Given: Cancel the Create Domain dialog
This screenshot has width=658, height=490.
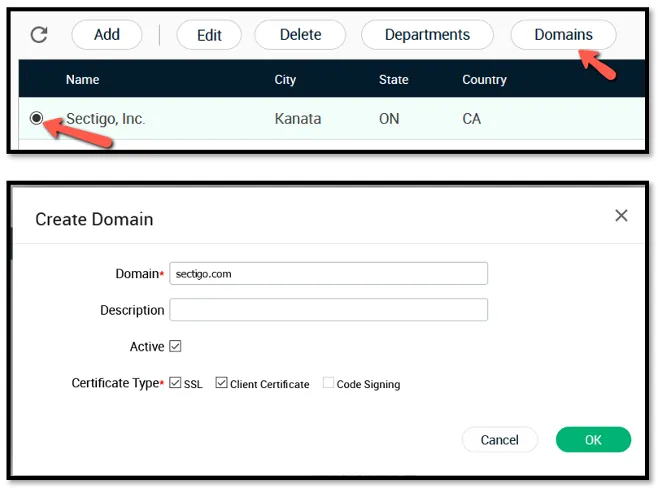Looking at the screenshot, I should [x=499, y=440].
